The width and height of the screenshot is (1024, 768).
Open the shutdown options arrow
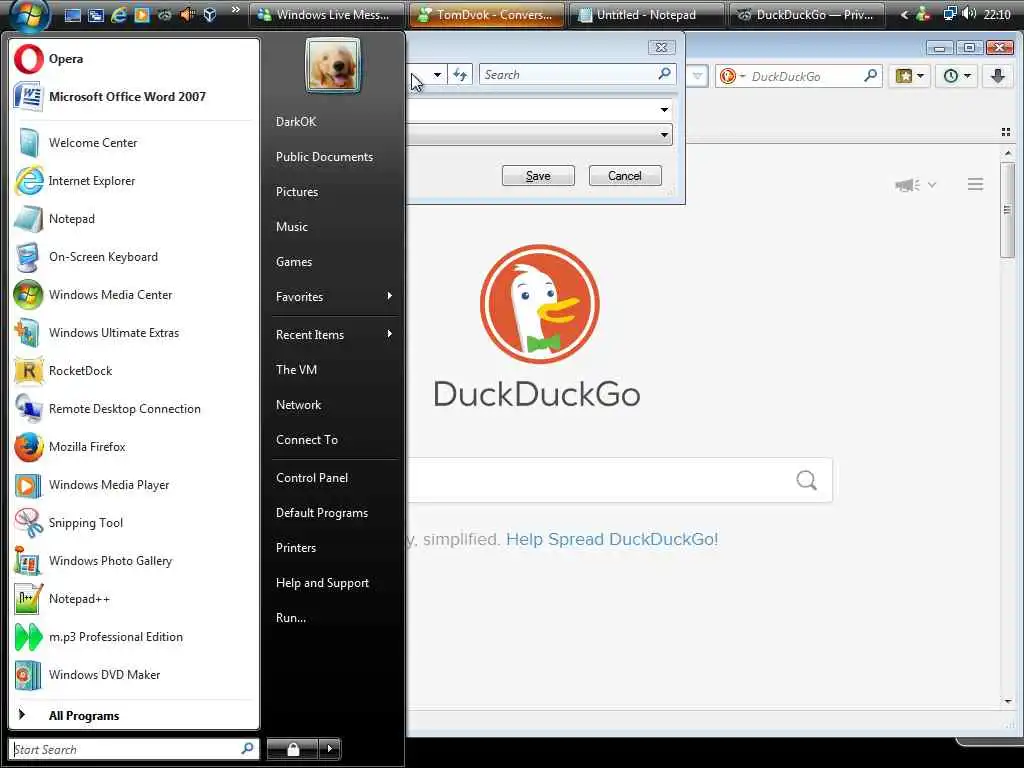[x=330, y=748]
